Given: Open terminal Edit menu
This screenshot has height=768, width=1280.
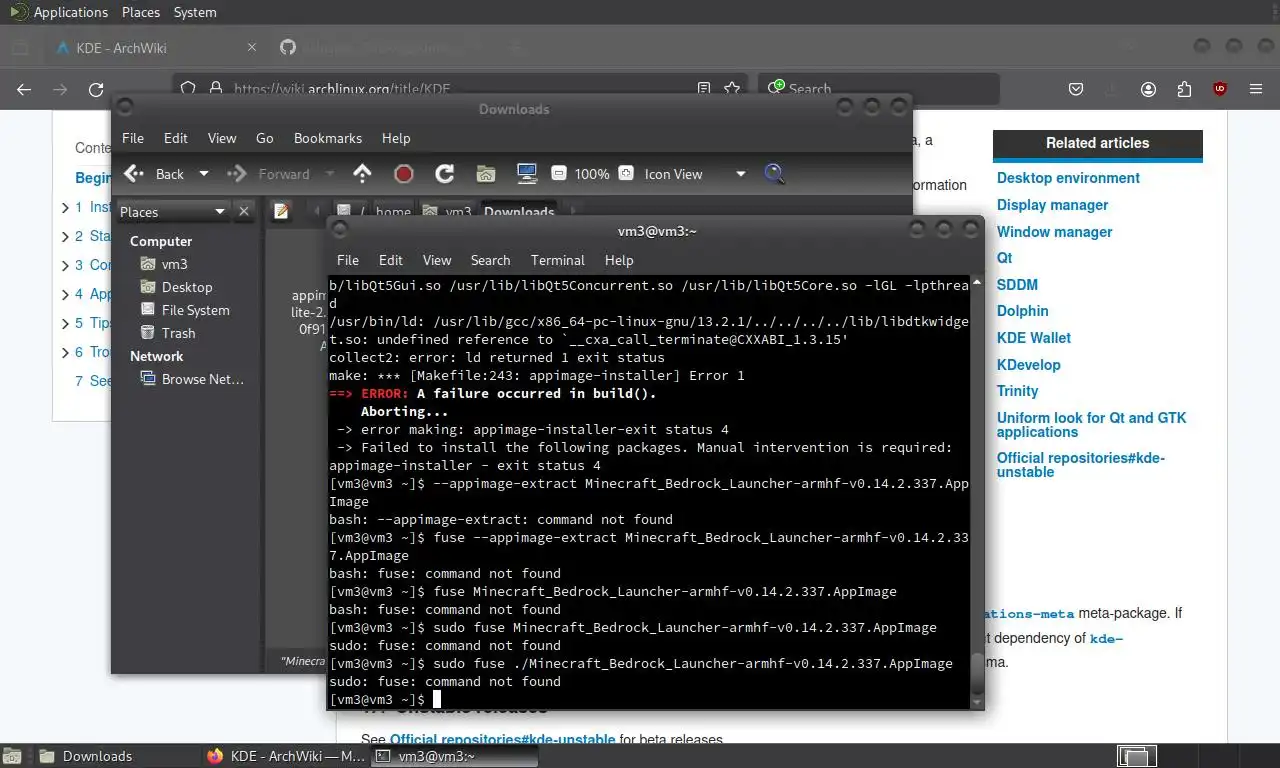Looking at the screenshot, I should click(391, 260).
